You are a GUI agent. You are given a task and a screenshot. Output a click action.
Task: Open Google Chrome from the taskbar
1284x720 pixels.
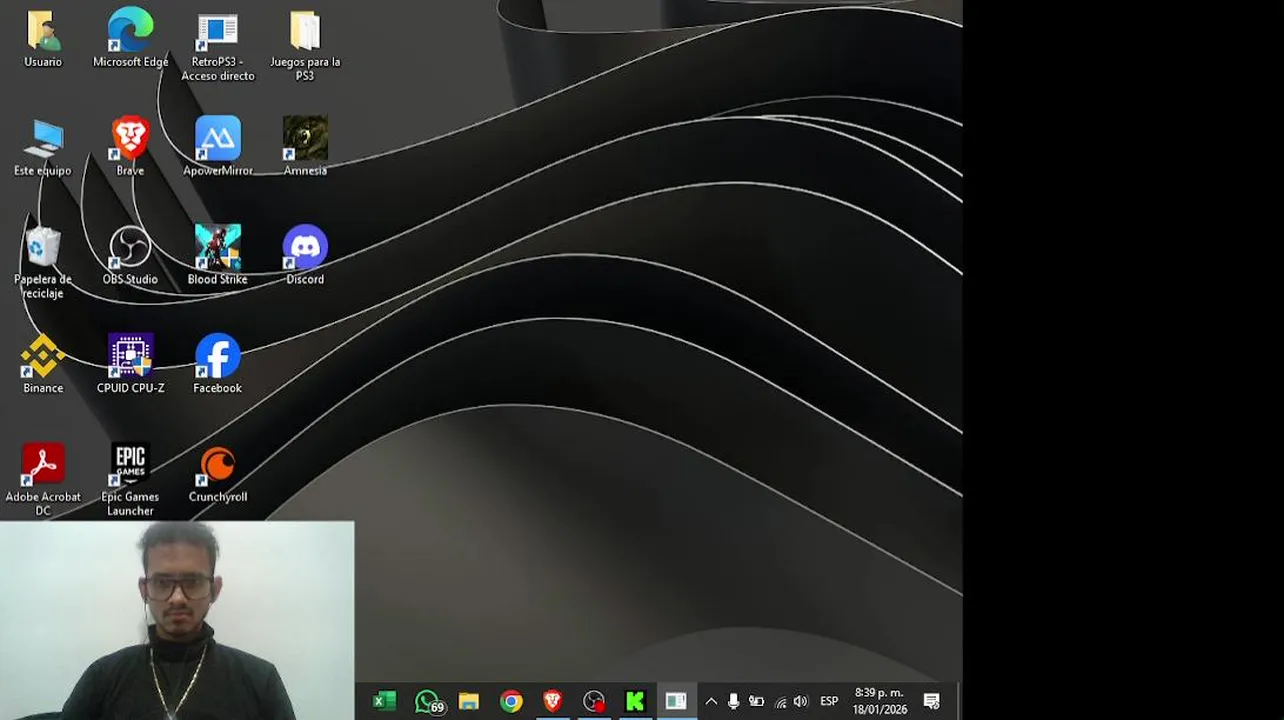pyautogui.click(x=511, y=702)
